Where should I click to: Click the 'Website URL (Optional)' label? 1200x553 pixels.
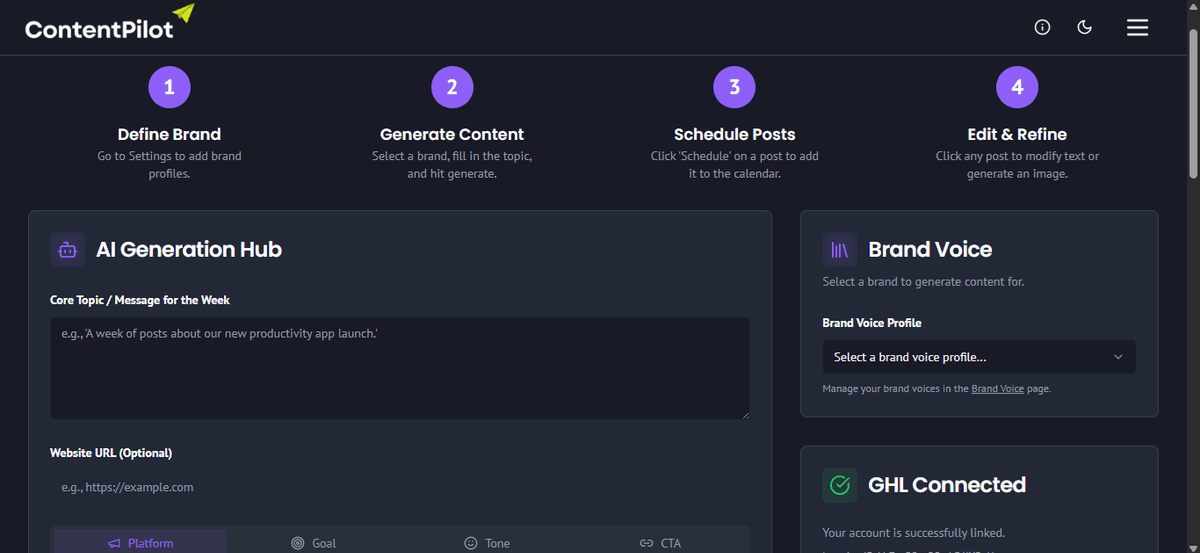[x=111, y=453]
